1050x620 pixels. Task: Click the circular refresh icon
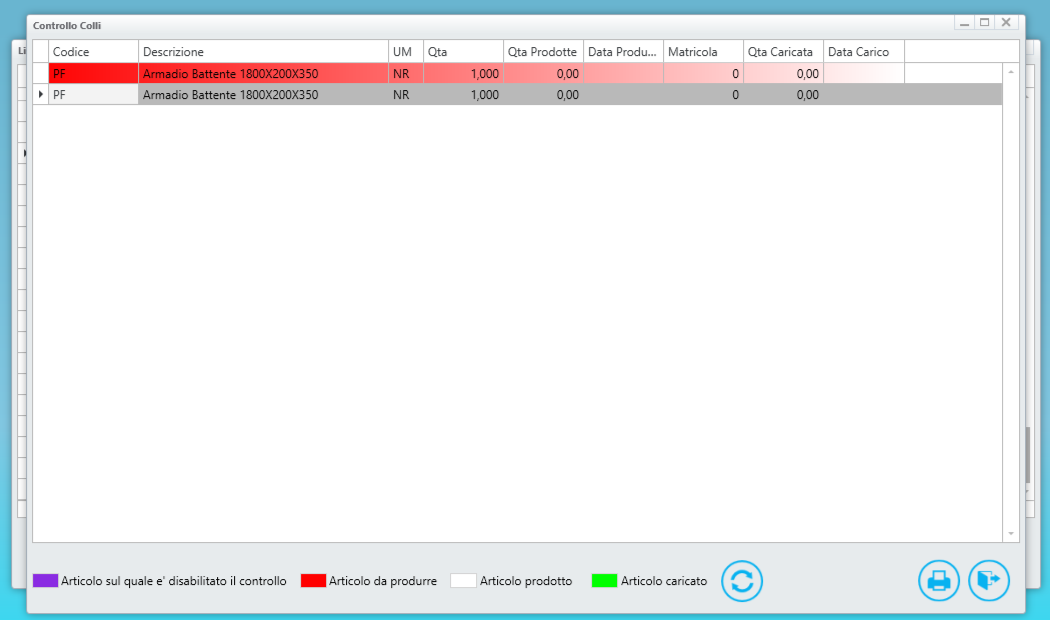pos(742,580)
